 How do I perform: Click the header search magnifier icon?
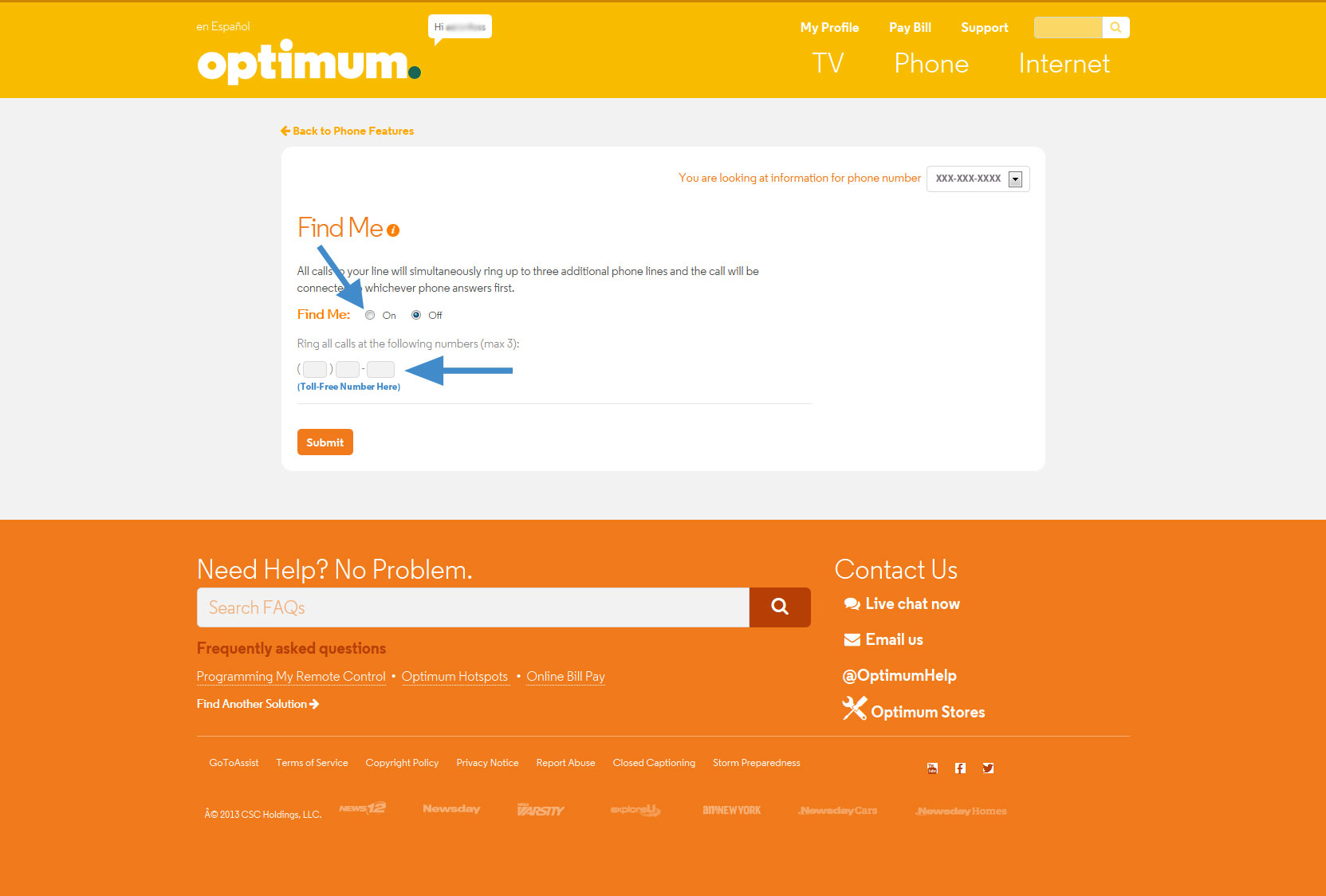pyautogui.click(x=1115, y=27)
